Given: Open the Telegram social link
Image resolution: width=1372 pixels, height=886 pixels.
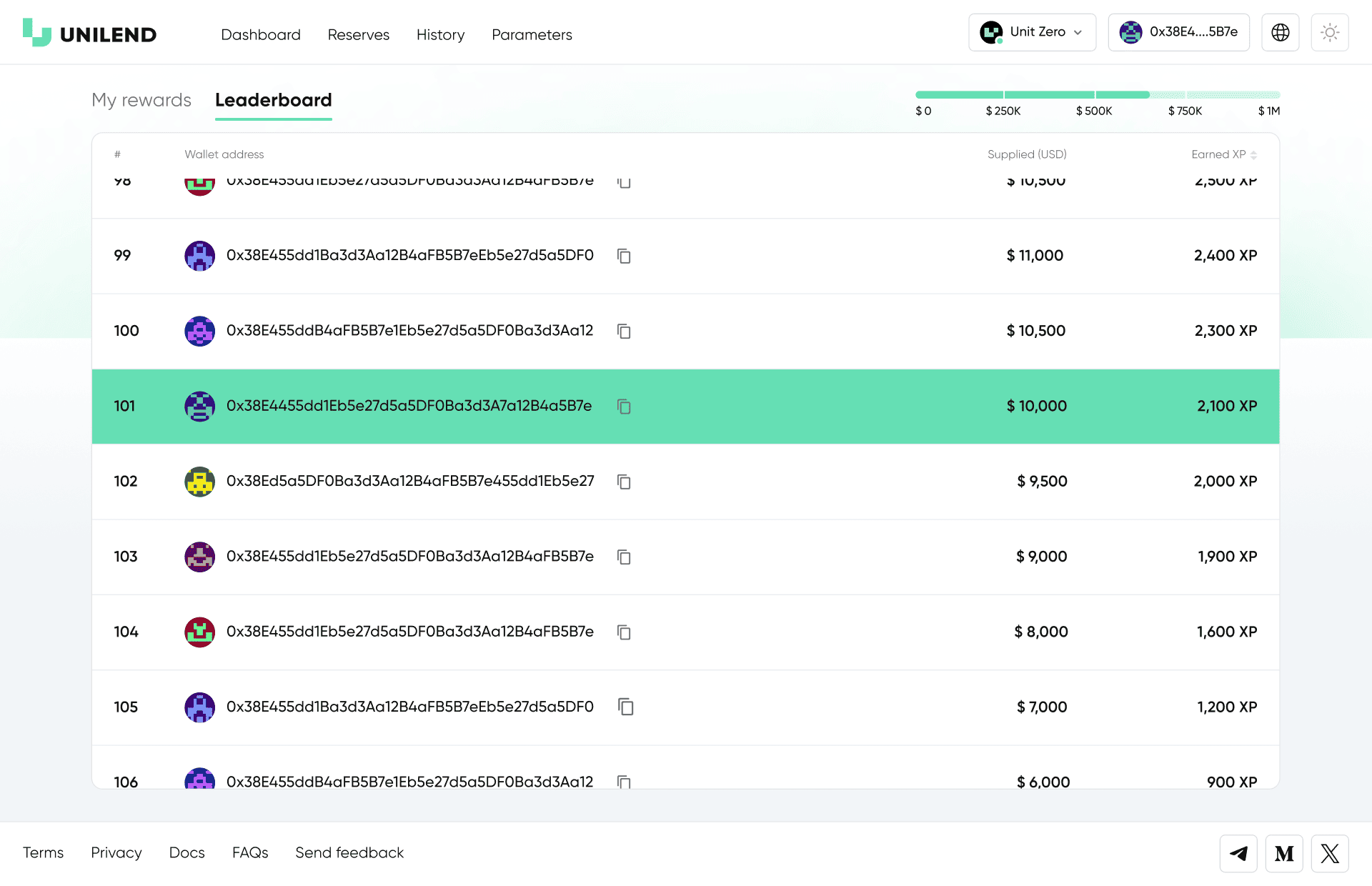Looking at the screenshot, I should (1238, 853).
